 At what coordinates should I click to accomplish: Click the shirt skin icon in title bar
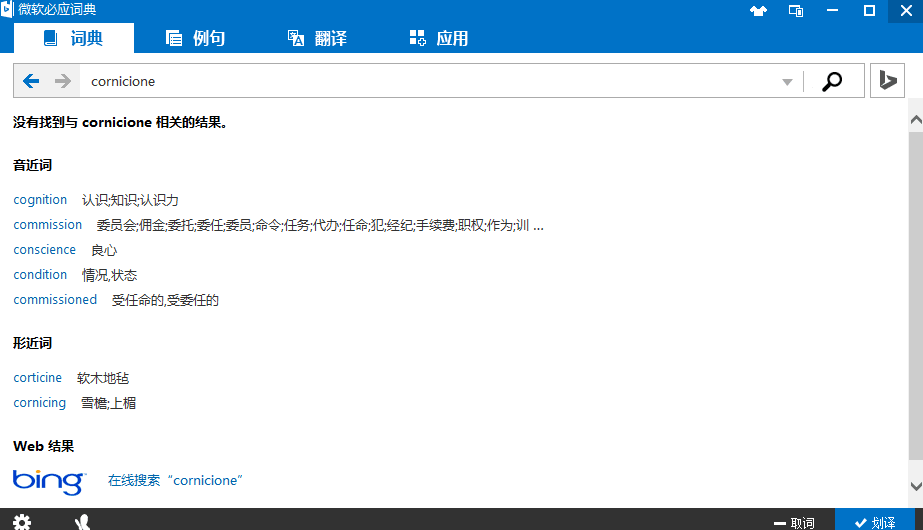tap(758, 11)
